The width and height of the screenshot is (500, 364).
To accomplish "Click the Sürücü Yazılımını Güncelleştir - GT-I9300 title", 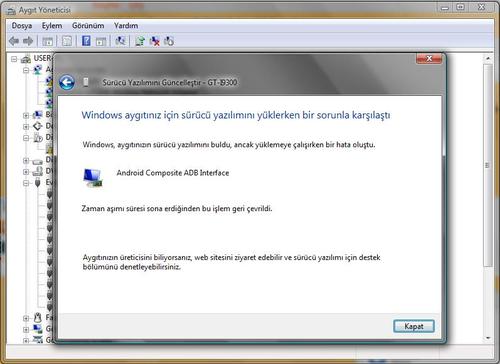I will 170,82.
